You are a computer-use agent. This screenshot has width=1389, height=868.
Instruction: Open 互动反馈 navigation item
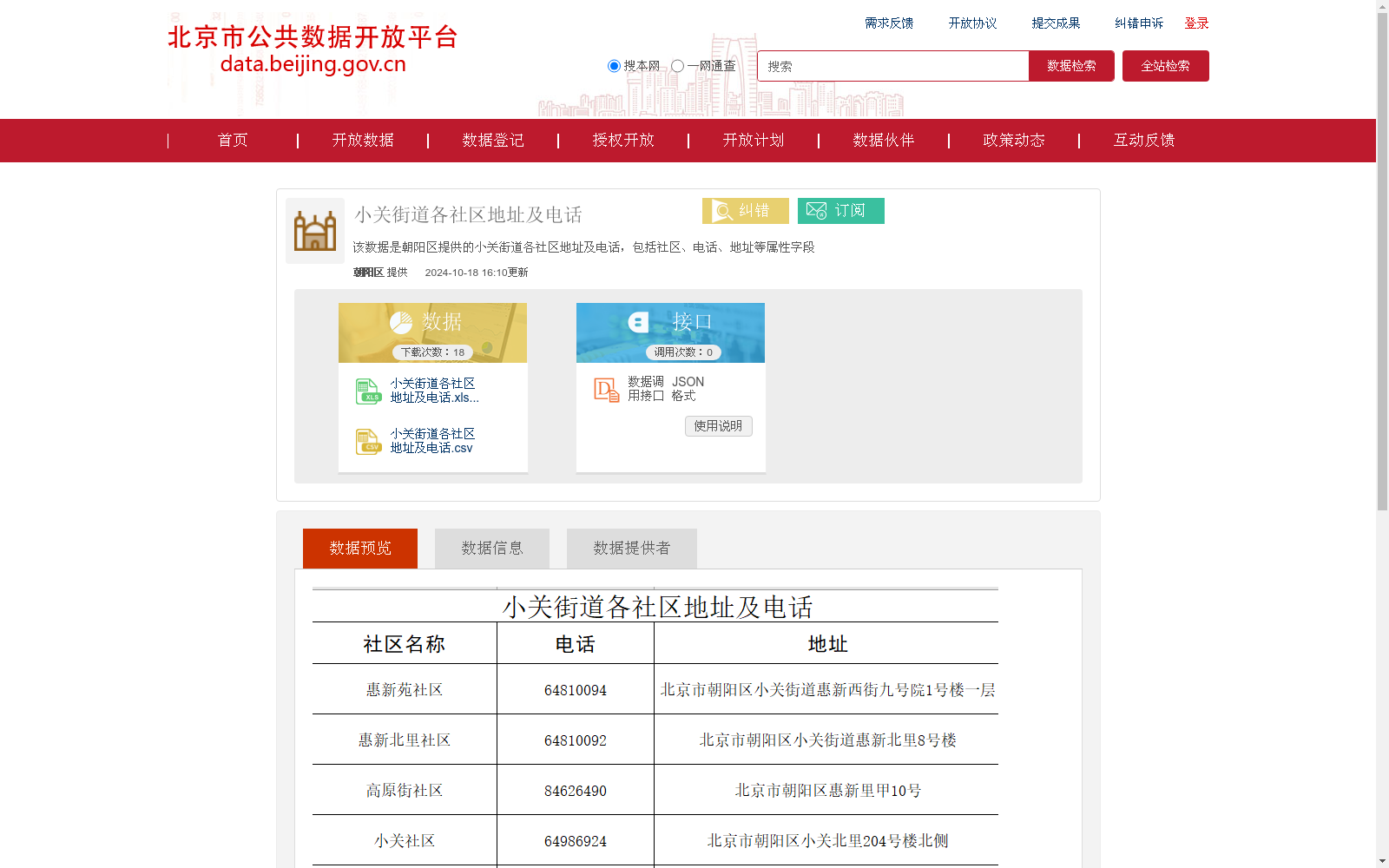(x=1144, y=141)
